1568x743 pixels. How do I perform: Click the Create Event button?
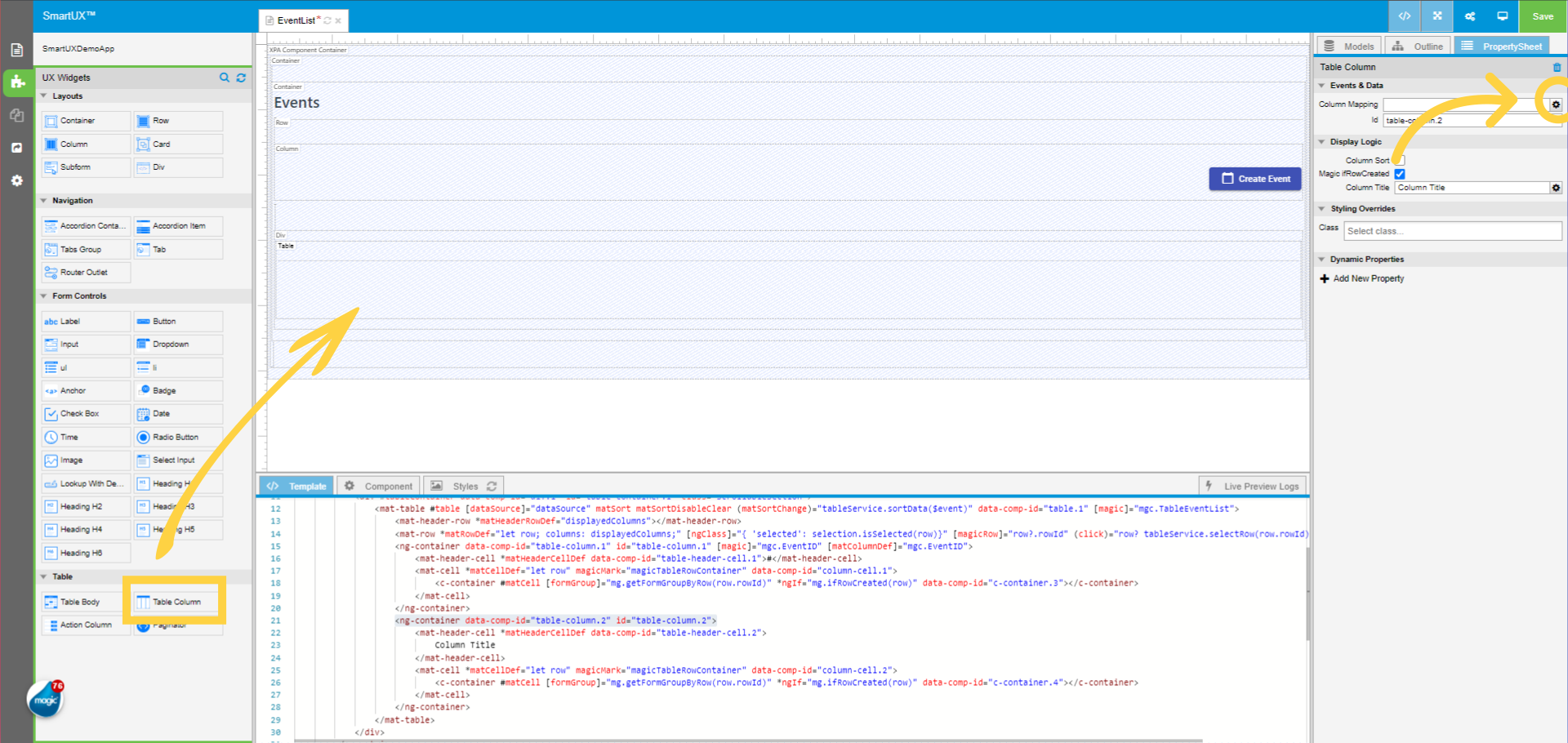point(1255,178)
